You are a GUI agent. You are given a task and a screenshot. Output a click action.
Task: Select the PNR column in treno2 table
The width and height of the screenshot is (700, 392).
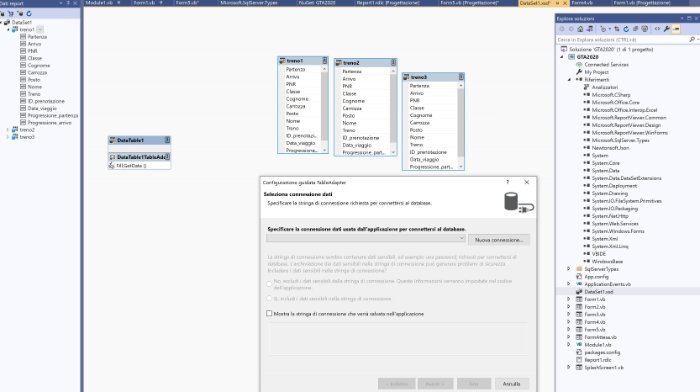click(347, 86)
